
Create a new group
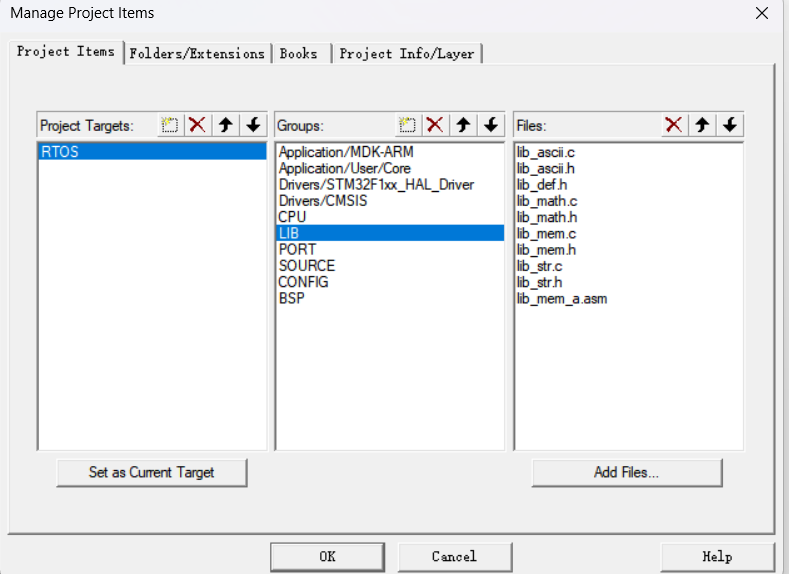[x=407, y=125]
